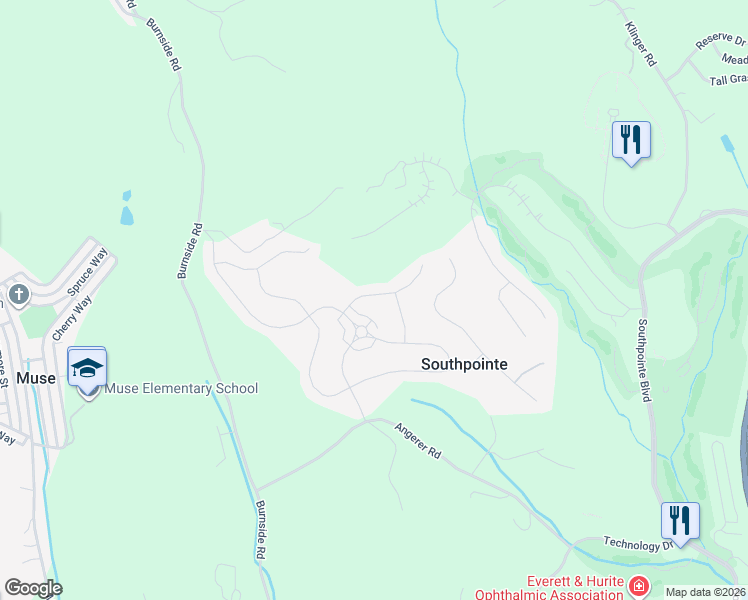Click the Technology Dr road label

[x=638, y=543]
